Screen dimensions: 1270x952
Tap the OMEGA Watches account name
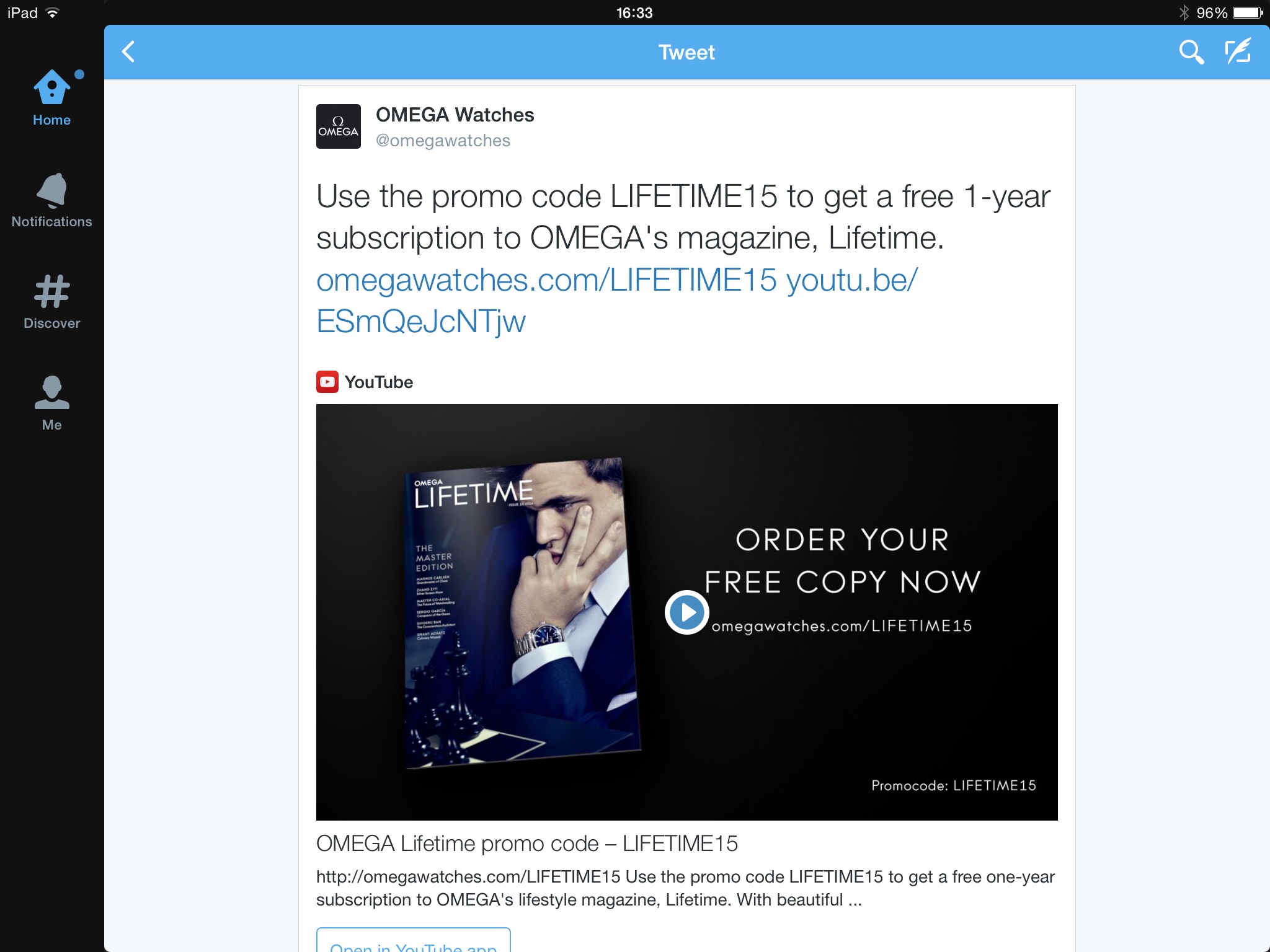tap(455, 115)
